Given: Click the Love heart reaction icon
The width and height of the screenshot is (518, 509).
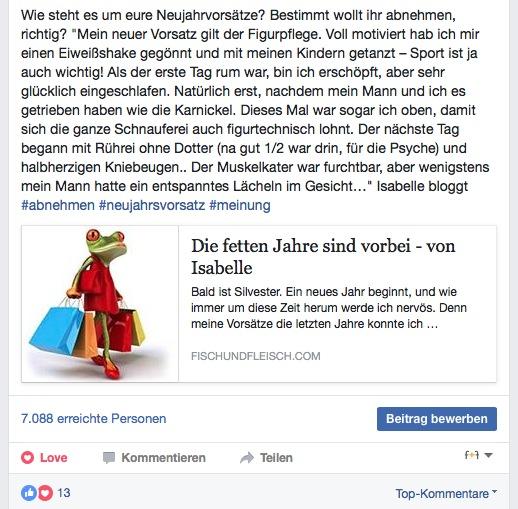Looking at the screenshot, I should 27,457.
